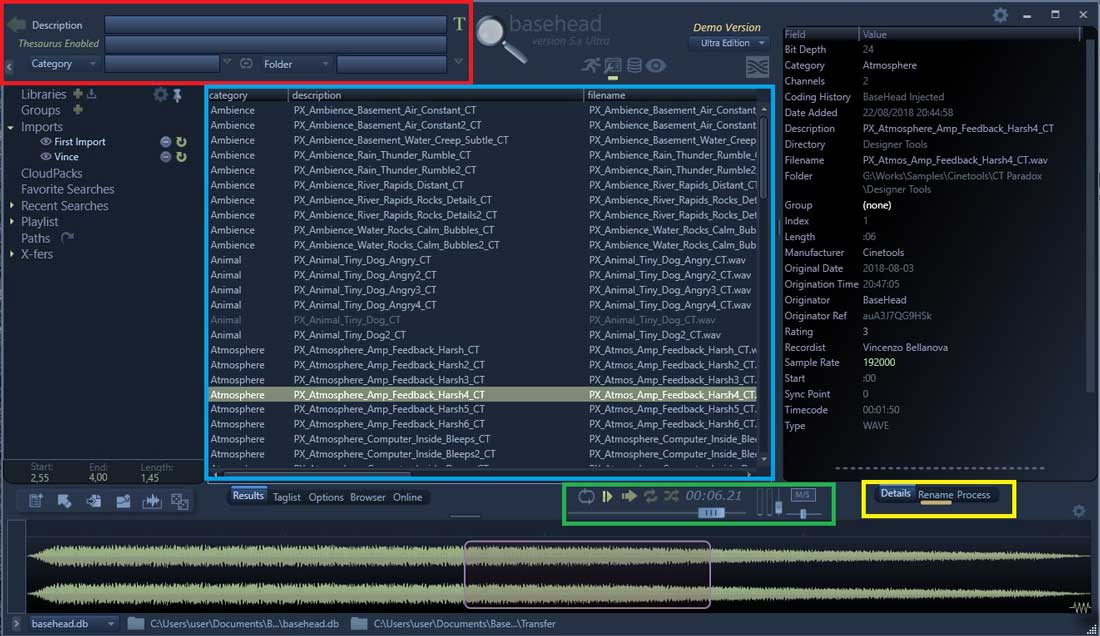
Task: Open the Options tab
Action: pos(326,497)
